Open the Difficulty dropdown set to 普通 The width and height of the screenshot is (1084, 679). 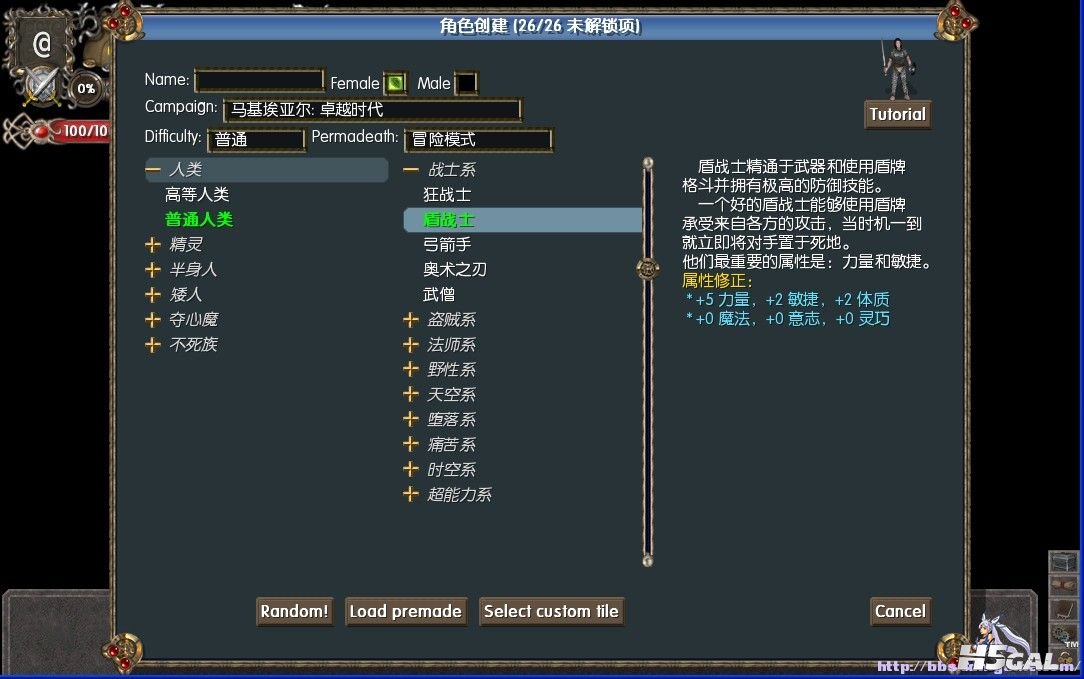(x=256, y=140)
